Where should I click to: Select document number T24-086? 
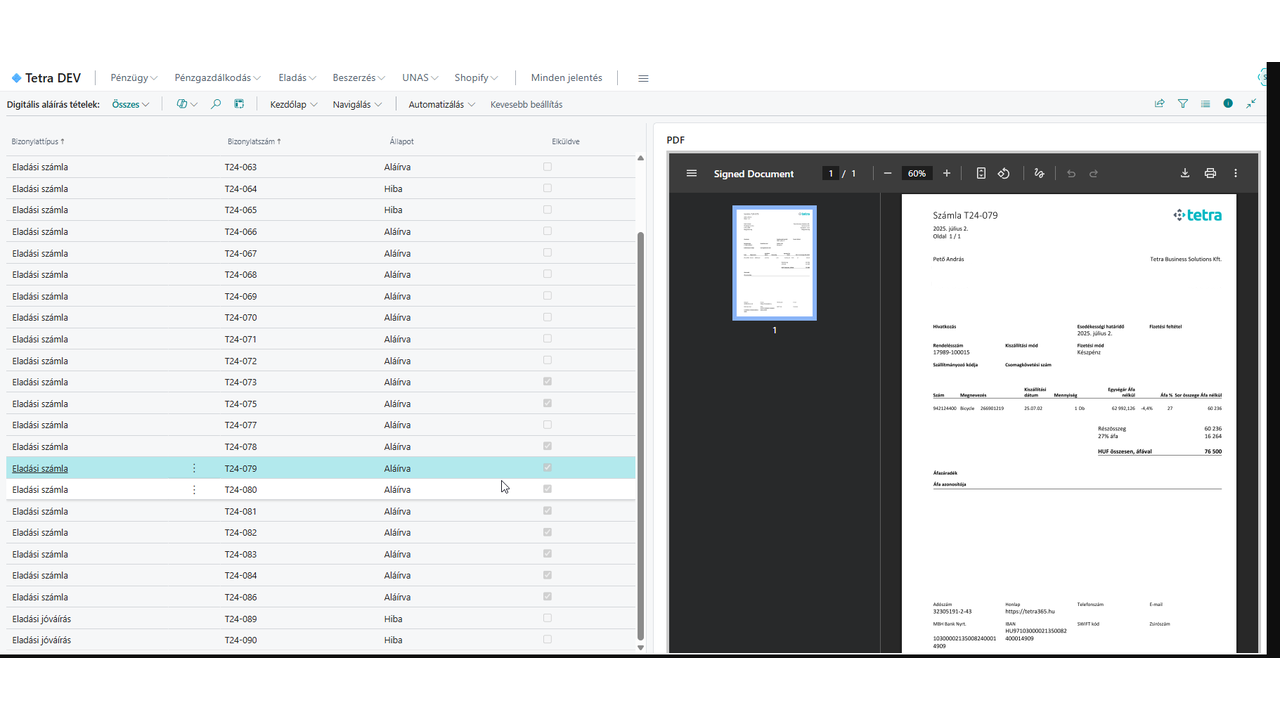click(241, 597)
